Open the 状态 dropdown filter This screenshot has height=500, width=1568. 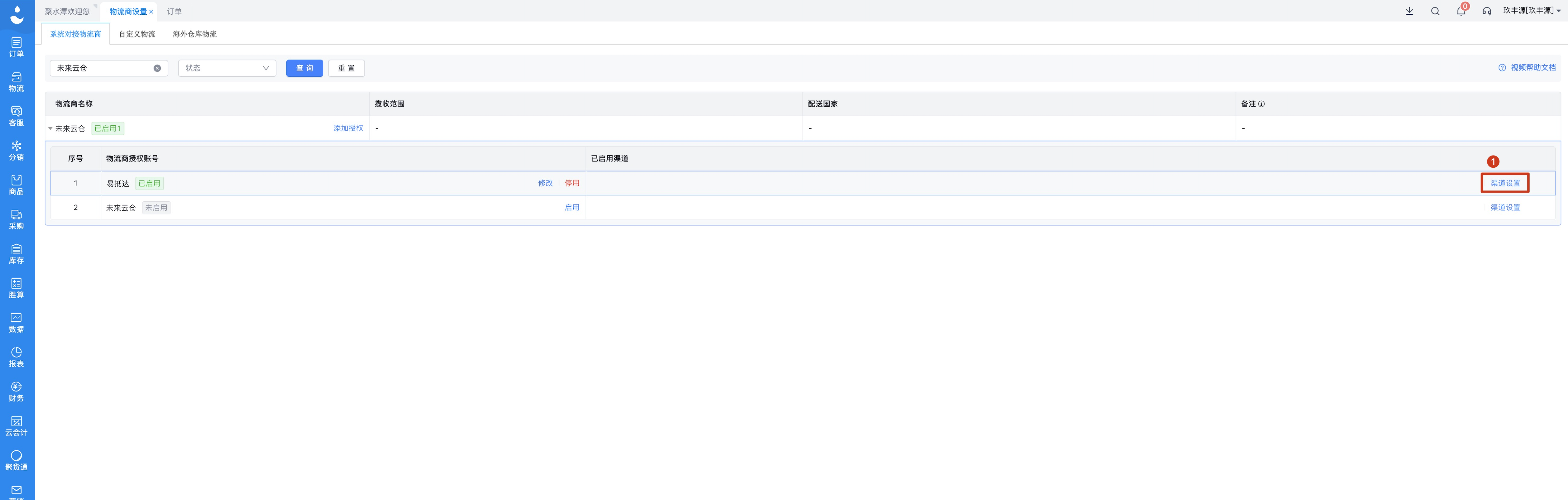pyautogui.click(x=227, y=68)
